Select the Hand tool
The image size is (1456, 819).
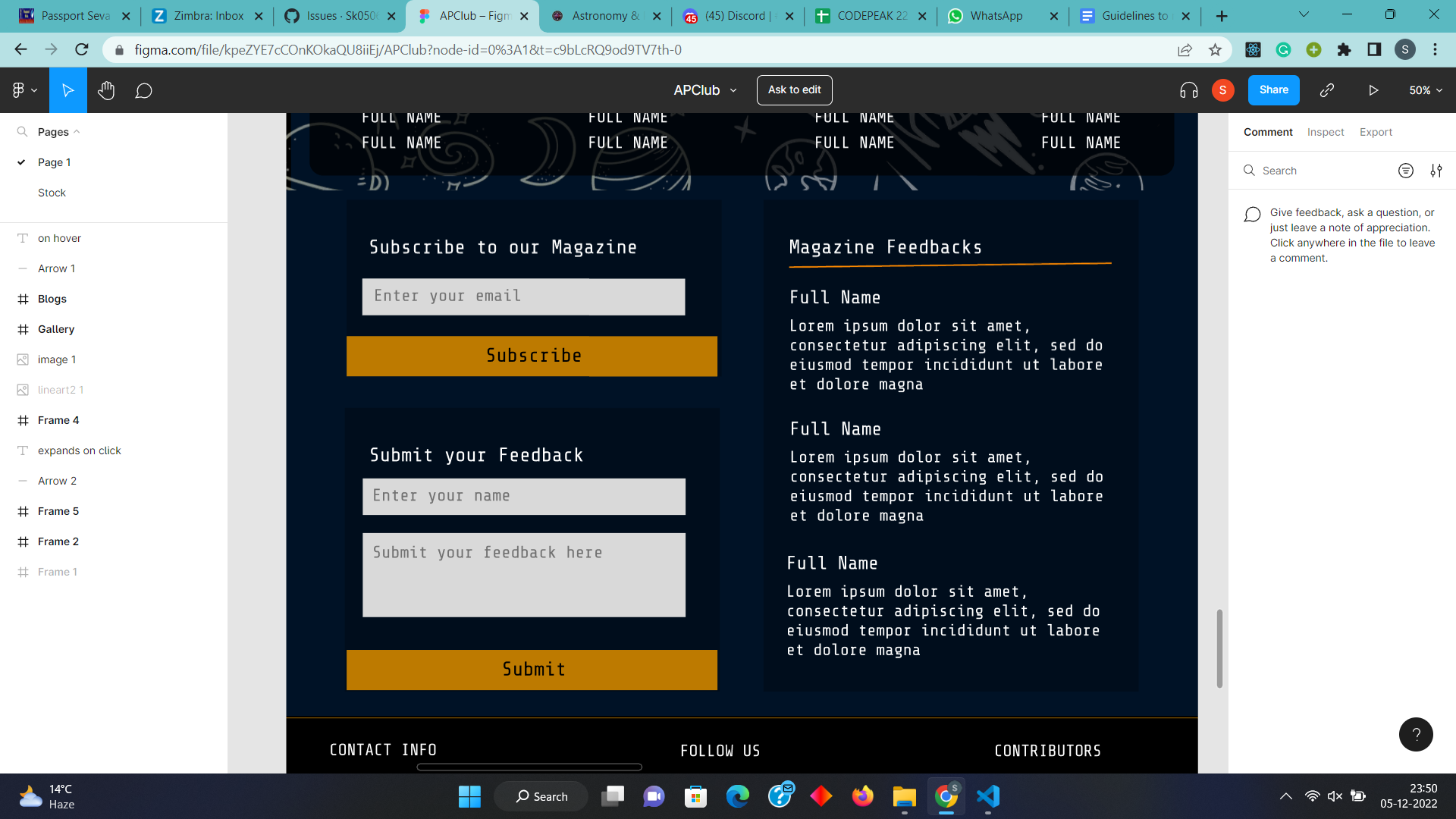point(106,90)
